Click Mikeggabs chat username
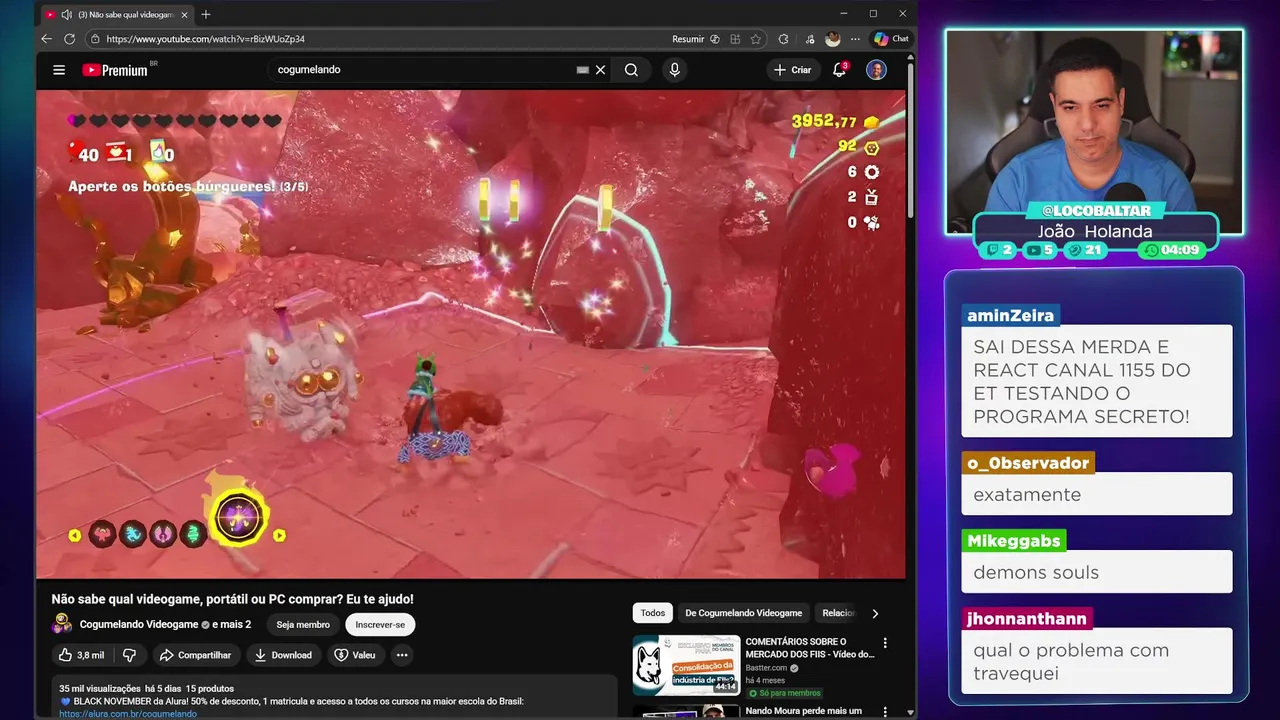The height and width of the screenshot is (720, 1280). tap(1013, 541)
